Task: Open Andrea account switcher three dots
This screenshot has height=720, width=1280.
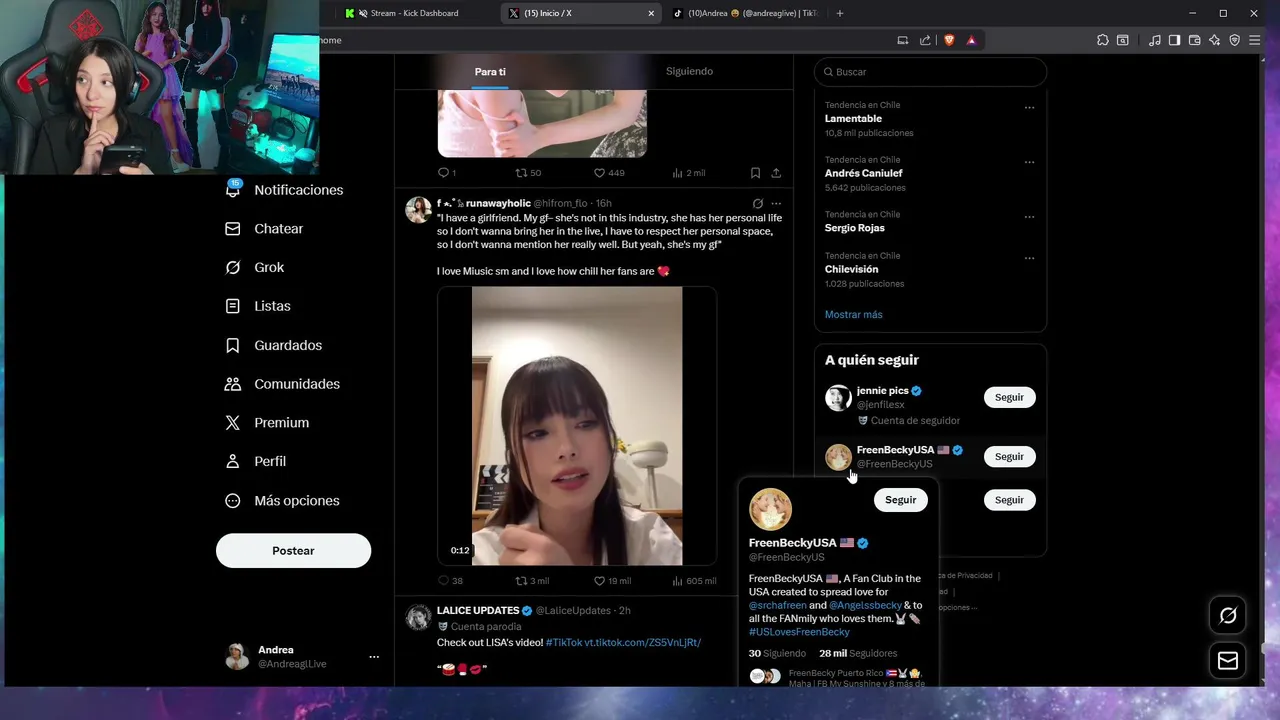Action: click(x=374, y=657)
